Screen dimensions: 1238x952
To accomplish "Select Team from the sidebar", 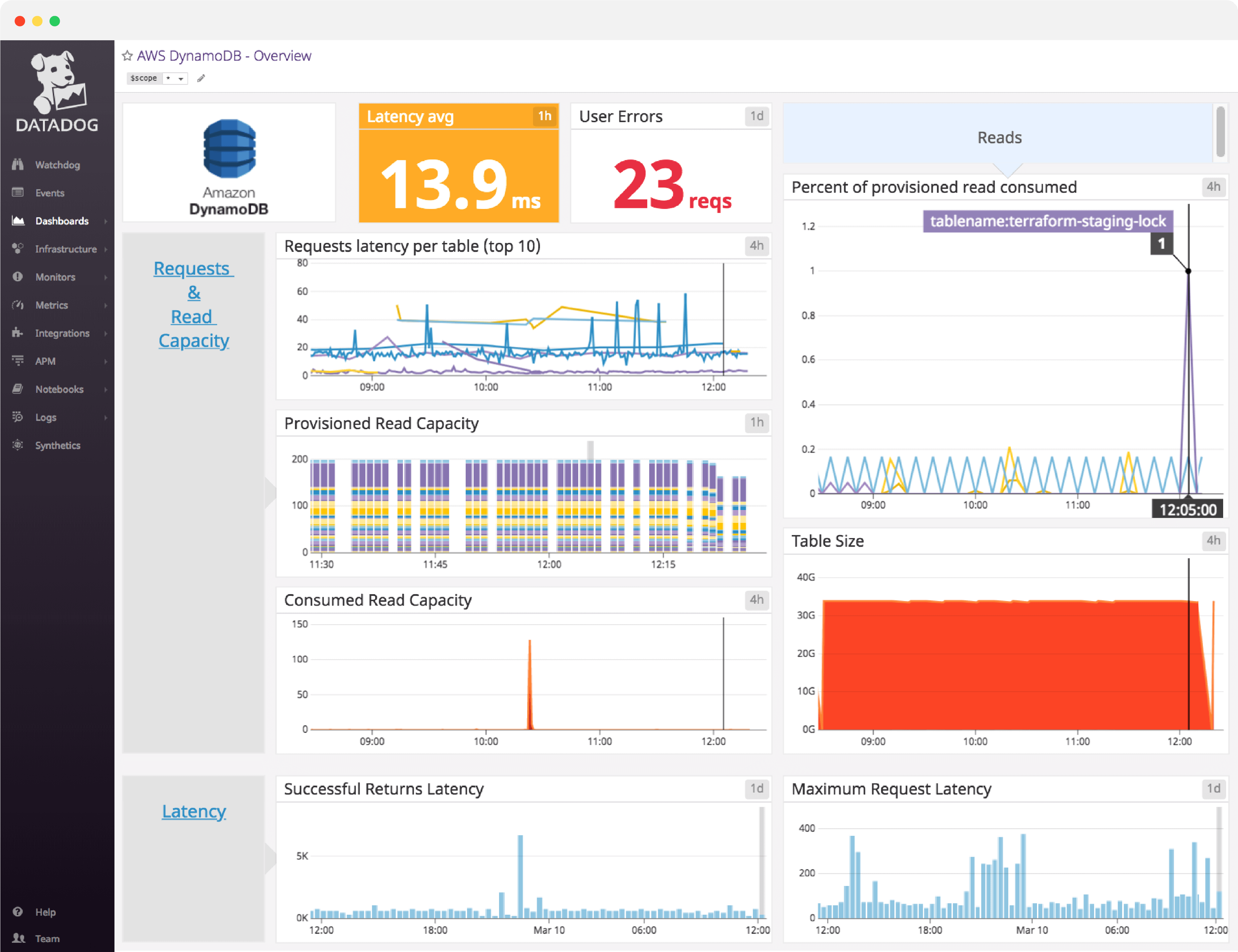I will pyautogui.click(x=48, y=938).
